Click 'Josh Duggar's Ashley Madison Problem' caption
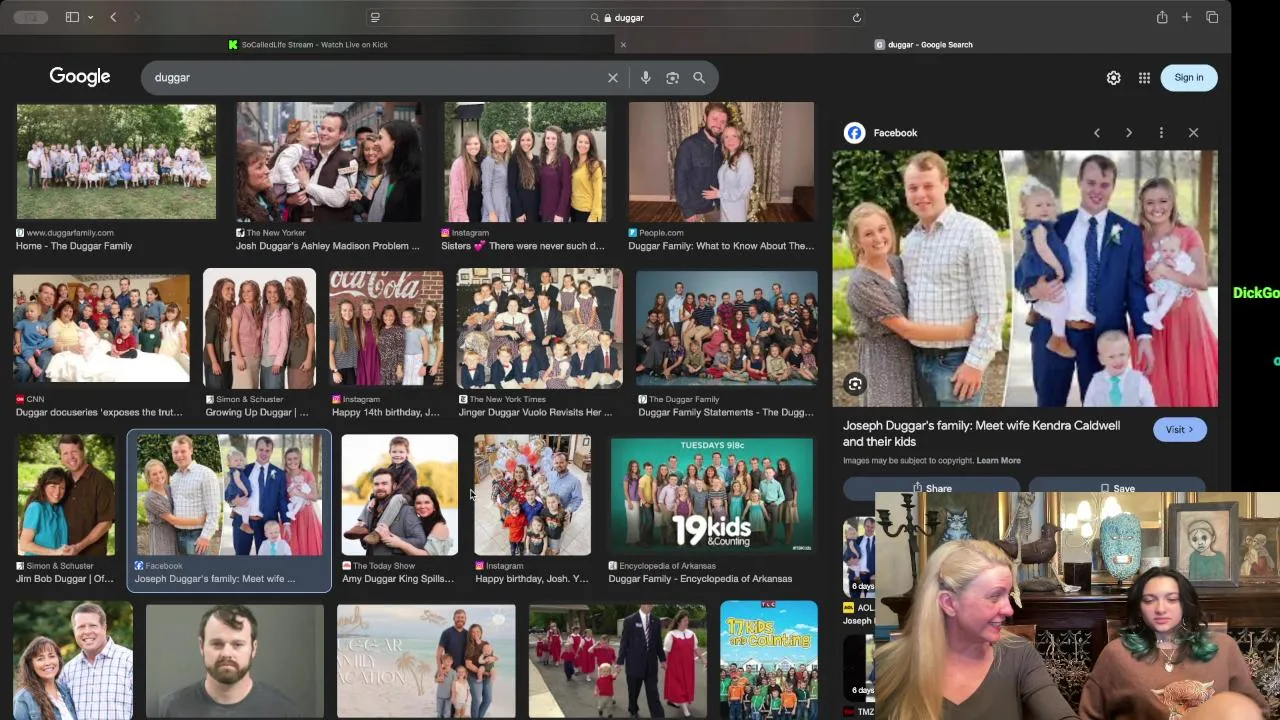Viewport: 1280px width, 720px height. point(328,246)
